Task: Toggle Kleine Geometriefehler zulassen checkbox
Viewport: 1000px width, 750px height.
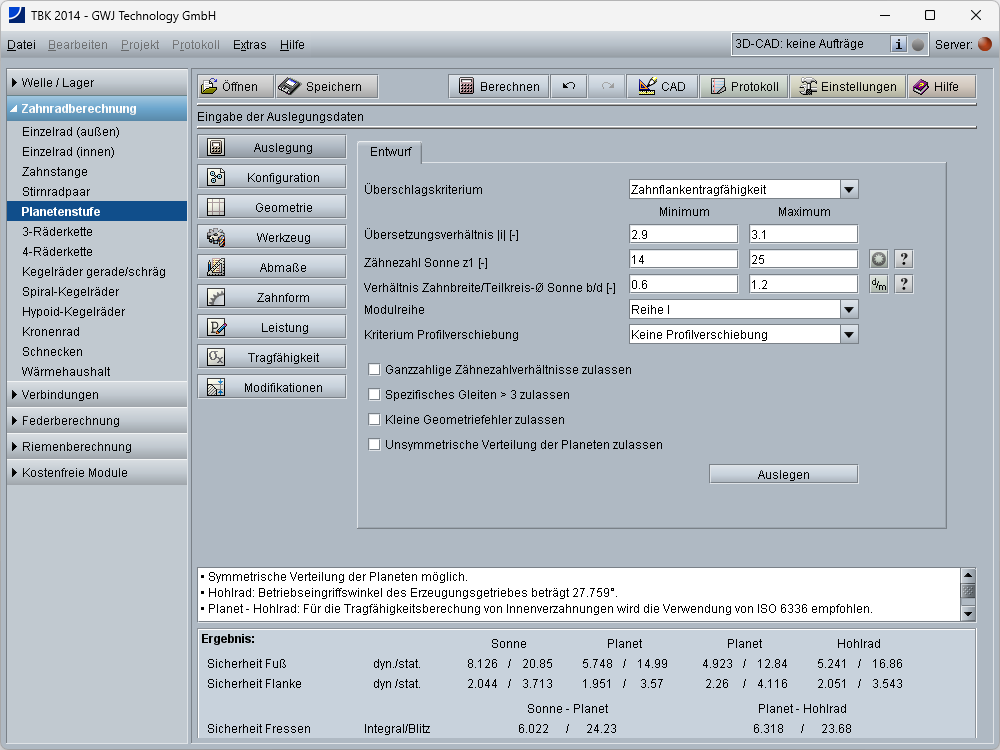Action: tap(375, 420)
